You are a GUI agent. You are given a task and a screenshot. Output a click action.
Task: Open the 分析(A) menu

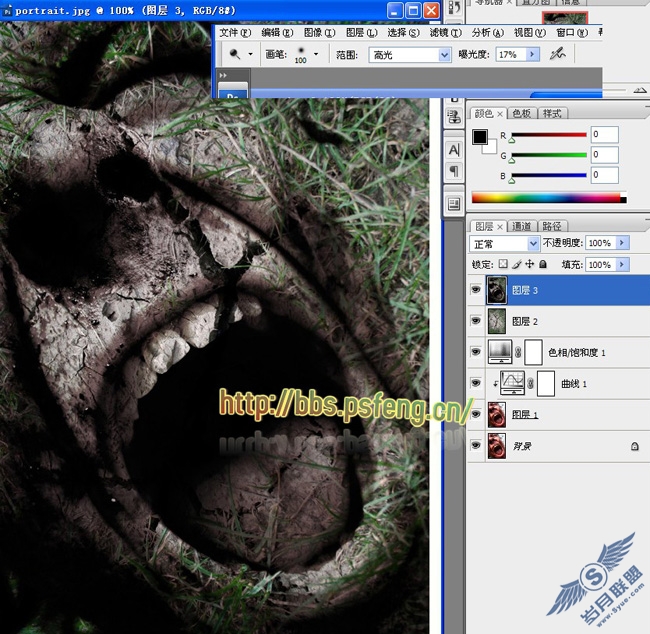pos(488,32)
